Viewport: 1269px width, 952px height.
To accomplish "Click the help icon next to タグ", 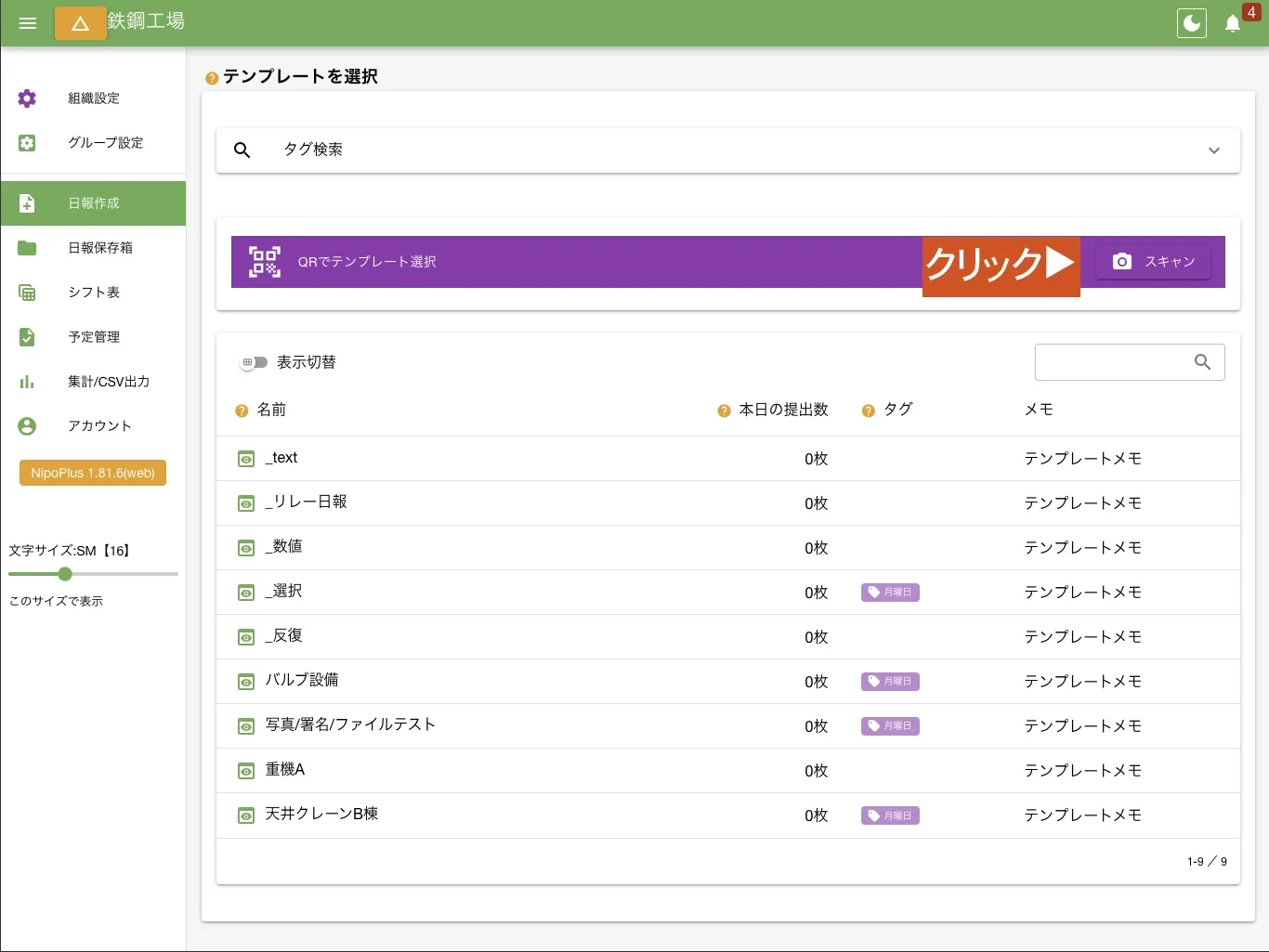I will pos(868,411).
